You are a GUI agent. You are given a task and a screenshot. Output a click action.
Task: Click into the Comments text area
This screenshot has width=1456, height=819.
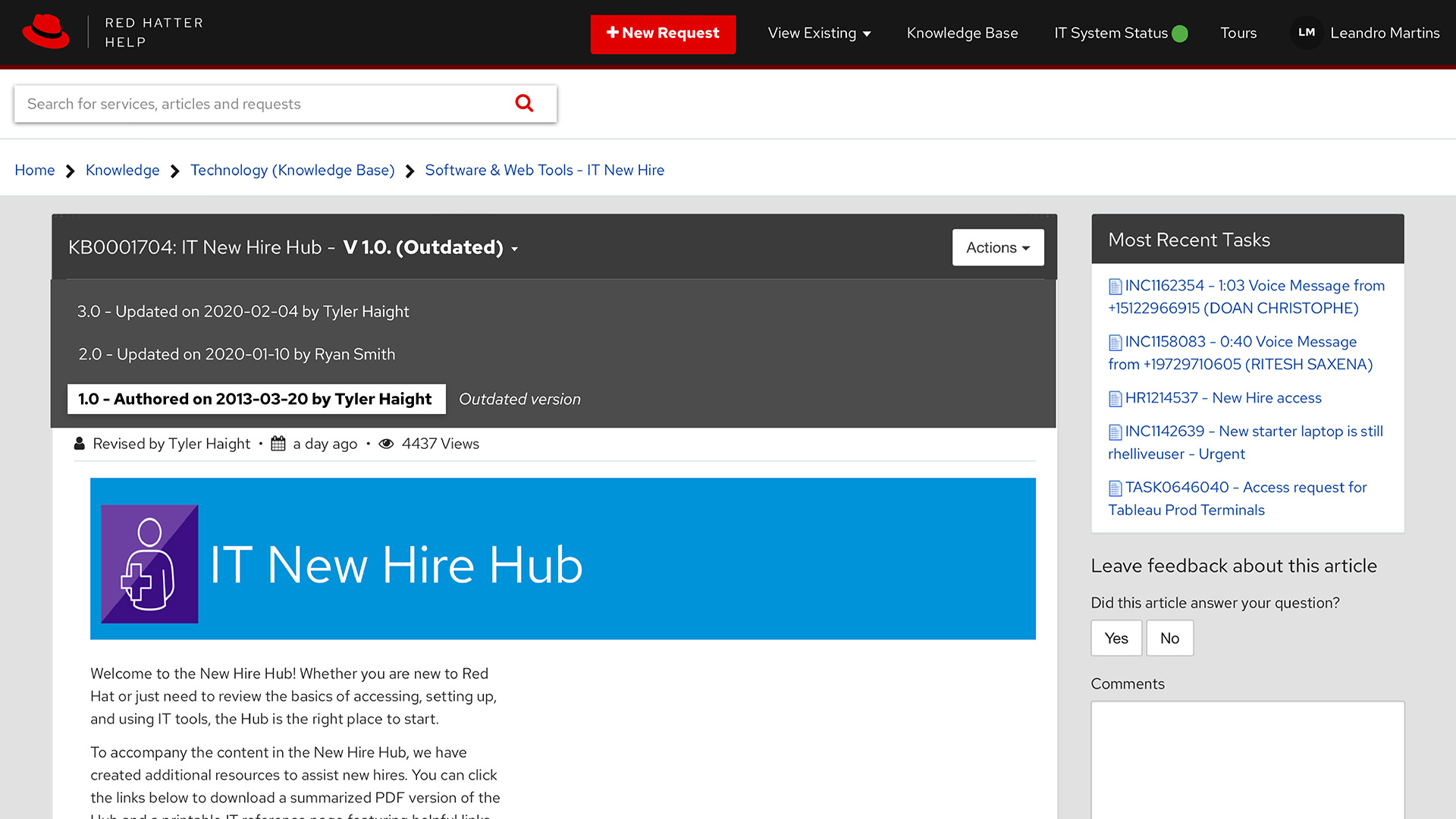(1247, 760)
